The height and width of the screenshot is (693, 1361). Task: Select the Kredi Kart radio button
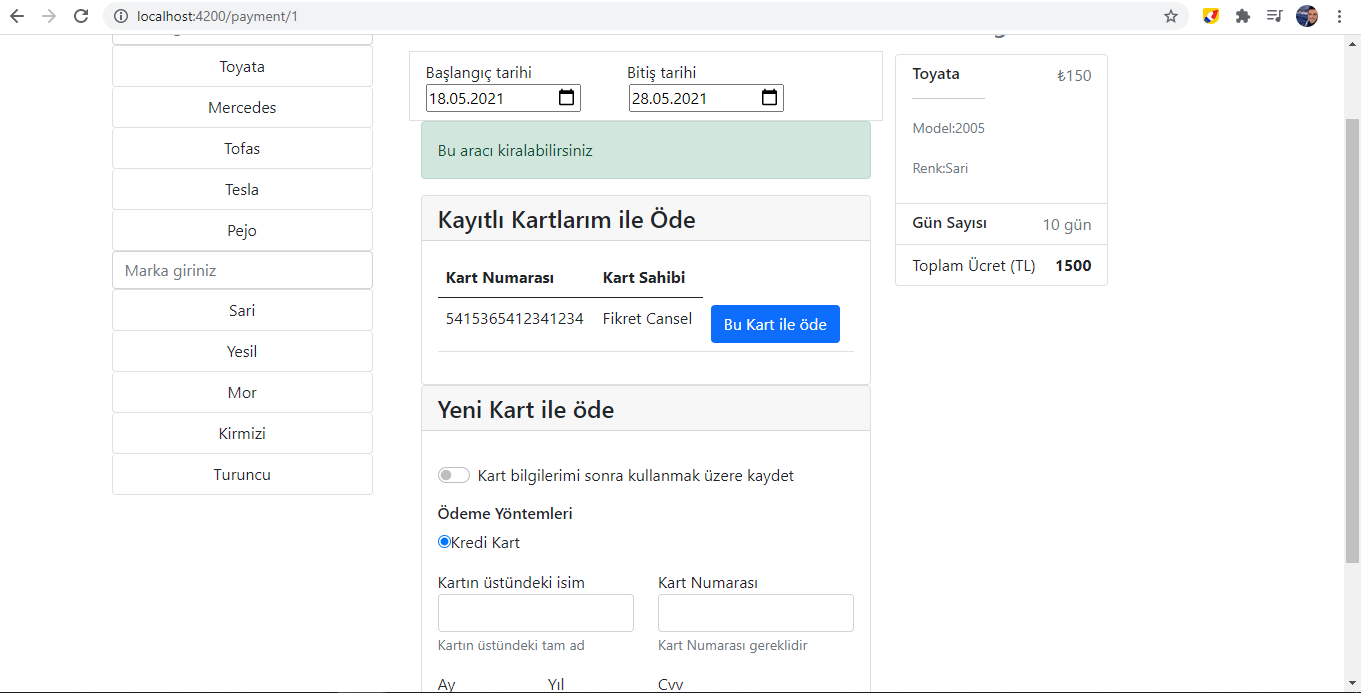click(443, 541)
